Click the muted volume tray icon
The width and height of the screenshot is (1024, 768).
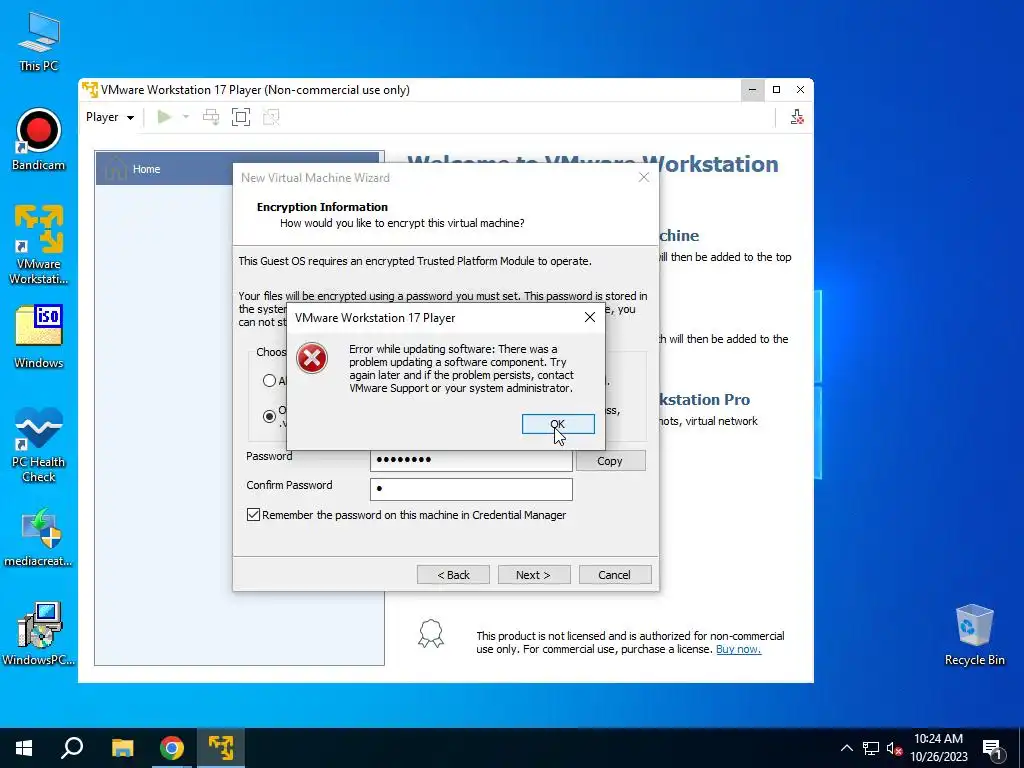(x=894, y=748)
